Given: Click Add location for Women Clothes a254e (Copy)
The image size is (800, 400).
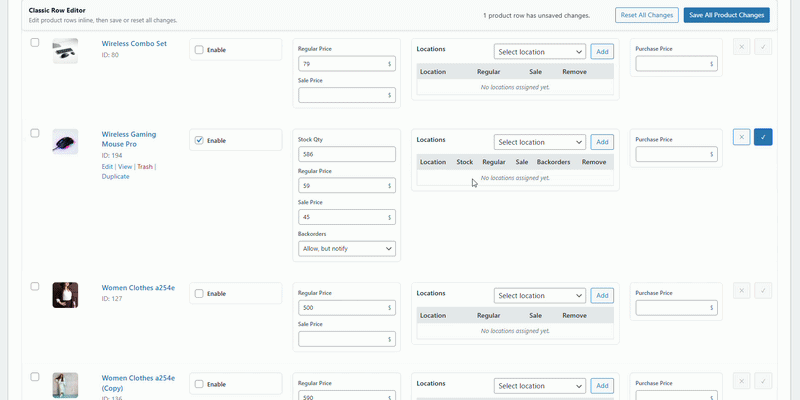Looking at the screenshot, I should pyautogui.click(x=602, y=386).
